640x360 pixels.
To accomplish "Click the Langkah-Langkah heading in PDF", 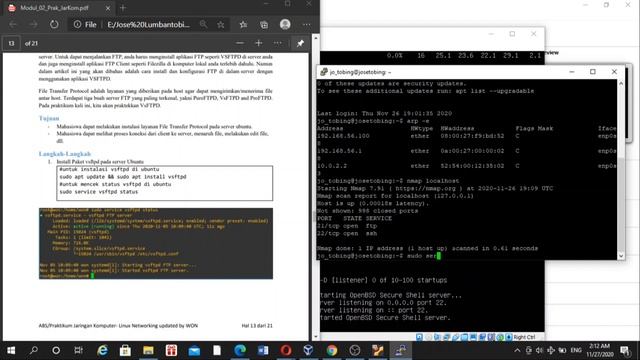I will tap(65, 154).
